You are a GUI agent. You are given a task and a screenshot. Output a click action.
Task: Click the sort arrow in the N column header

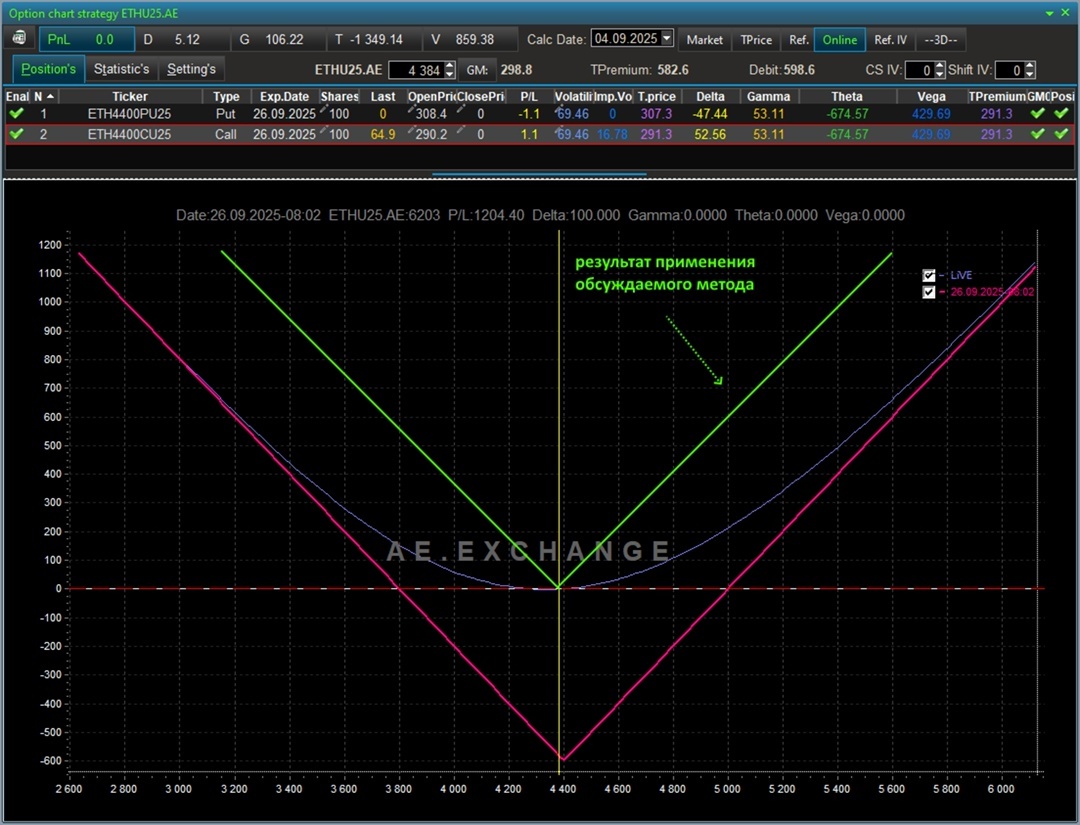pos(50,96)
